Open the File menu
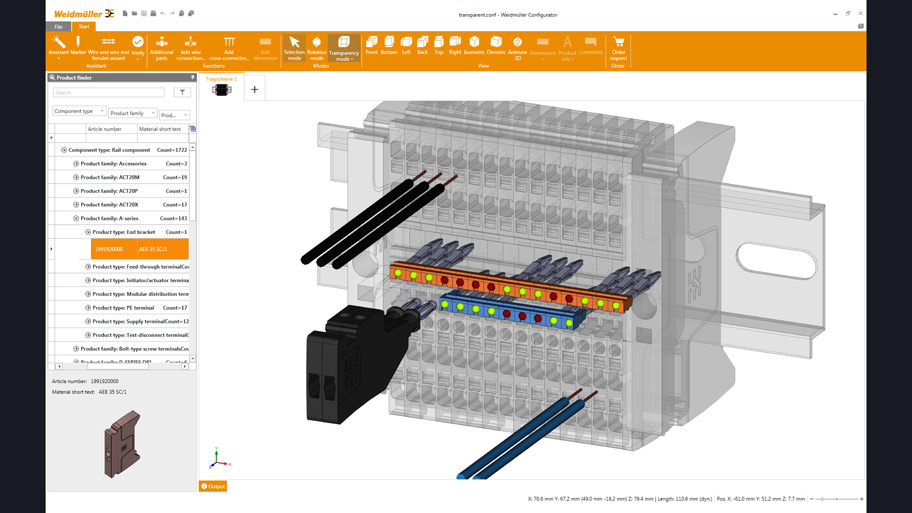Image resolution: width=912 pixels, height=513 pixels. point(58,27)
